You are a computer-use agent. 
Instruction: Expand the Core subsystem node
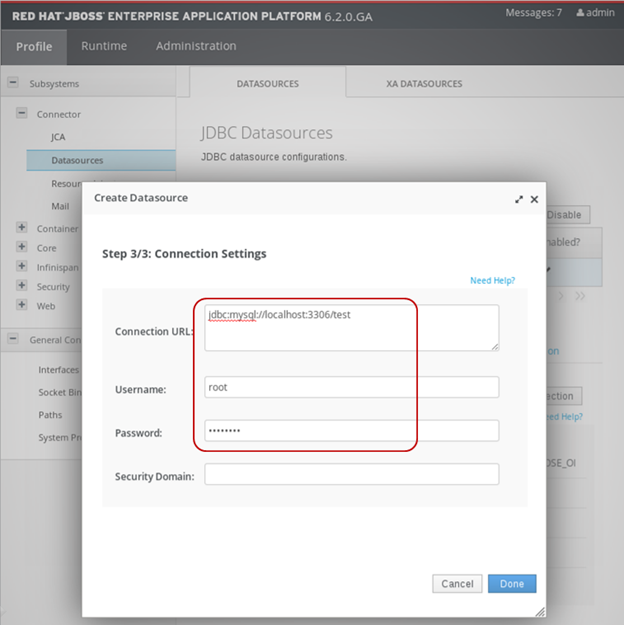(22, 247)
